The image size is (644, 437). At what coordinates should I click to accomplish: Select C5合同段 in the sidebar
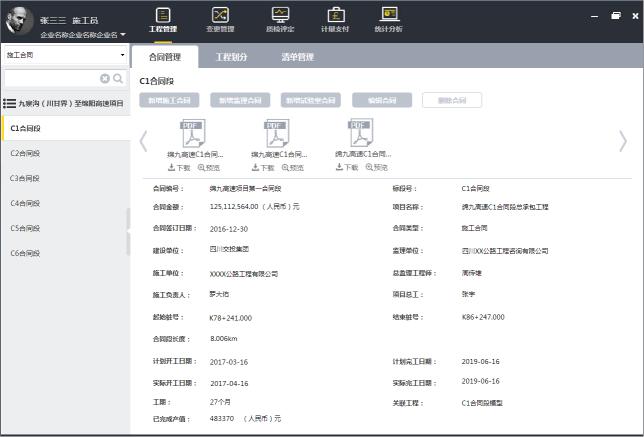point(66,228)
